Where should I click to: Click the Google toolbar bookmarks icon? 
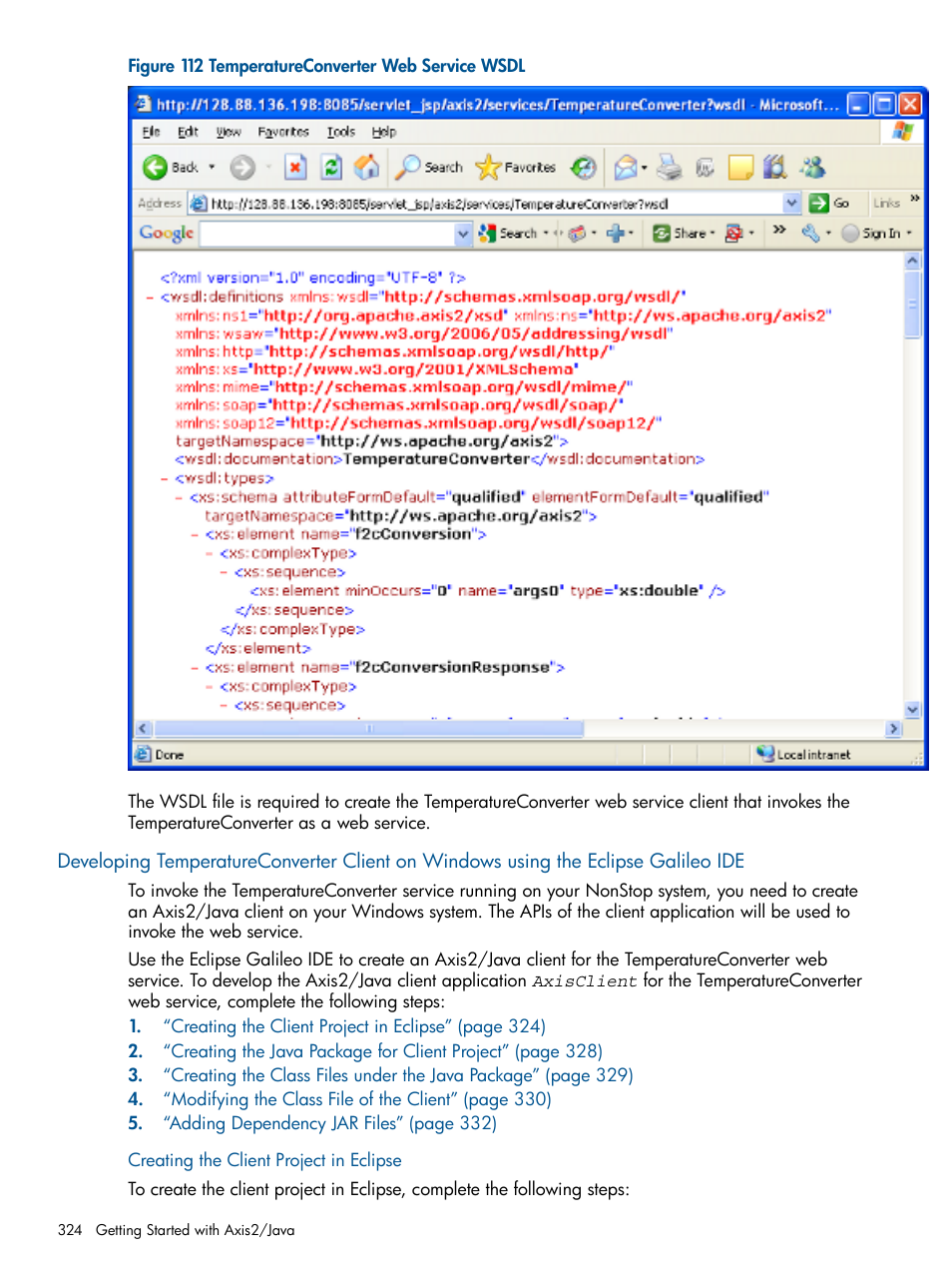577,233
